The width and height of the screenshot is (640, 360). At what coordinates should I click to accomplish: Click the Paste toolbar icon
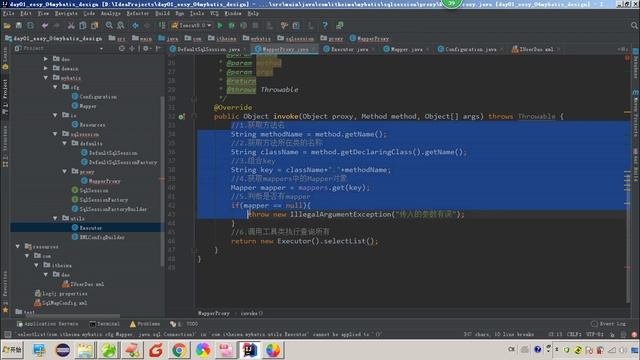(x=95, y=26)
